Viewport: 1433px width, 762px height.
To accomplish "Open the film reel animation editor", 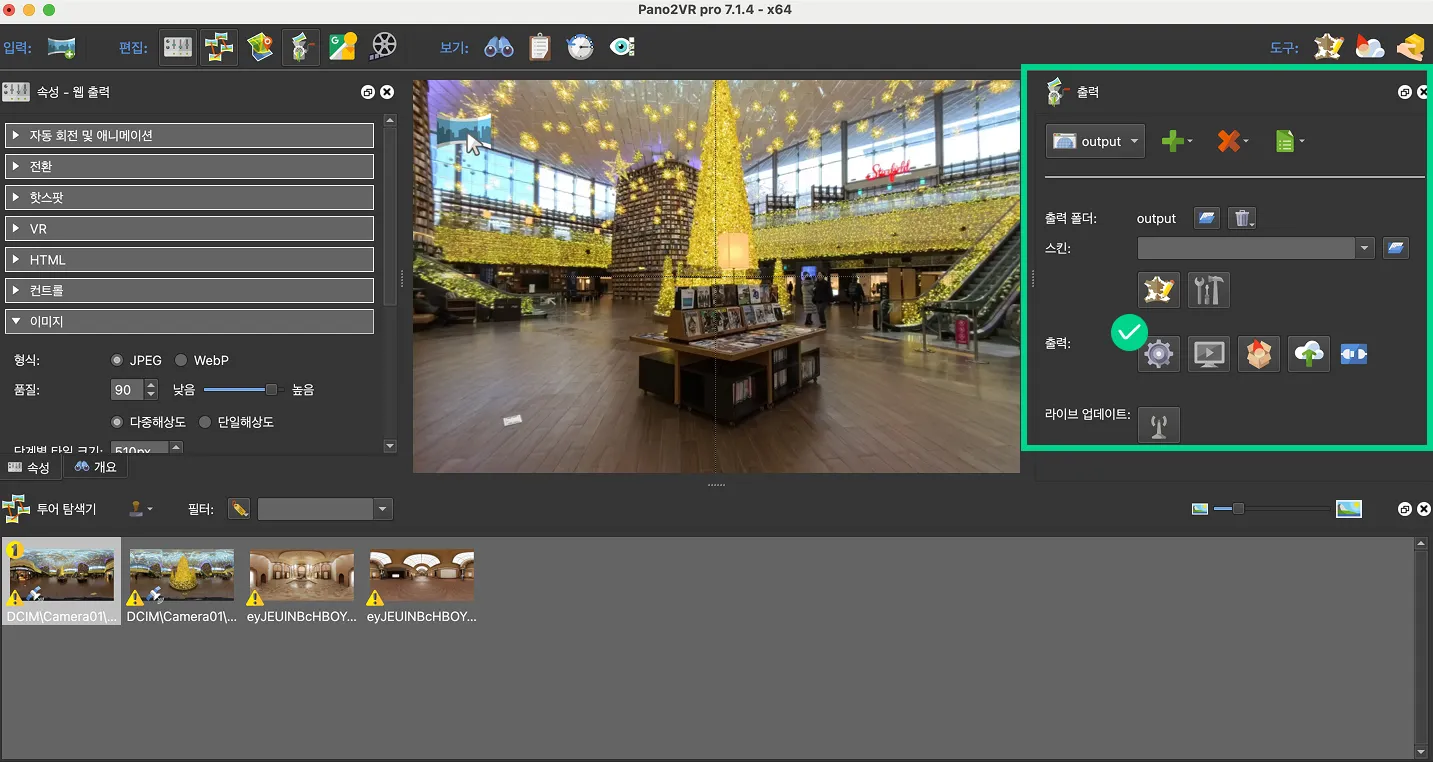I will coord(384,47).
